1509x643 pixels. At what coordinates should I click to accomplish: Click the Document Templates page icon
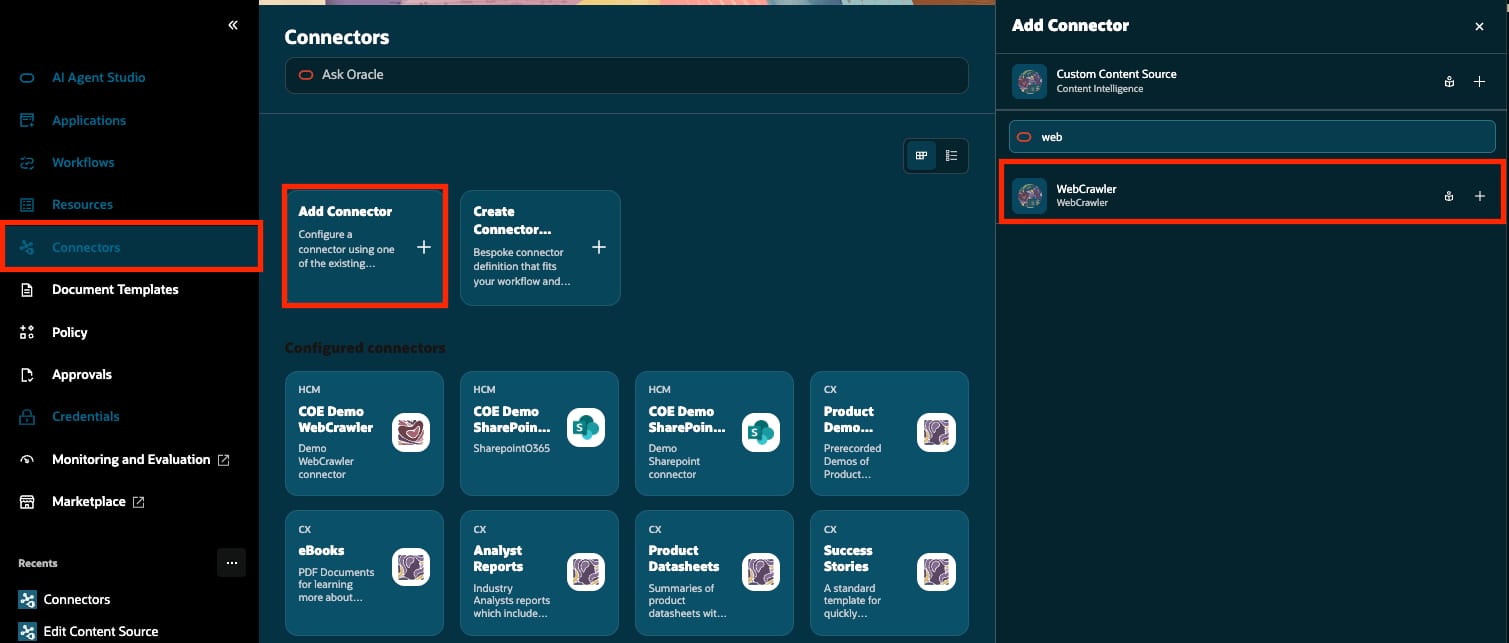click(x=28, y=289)
